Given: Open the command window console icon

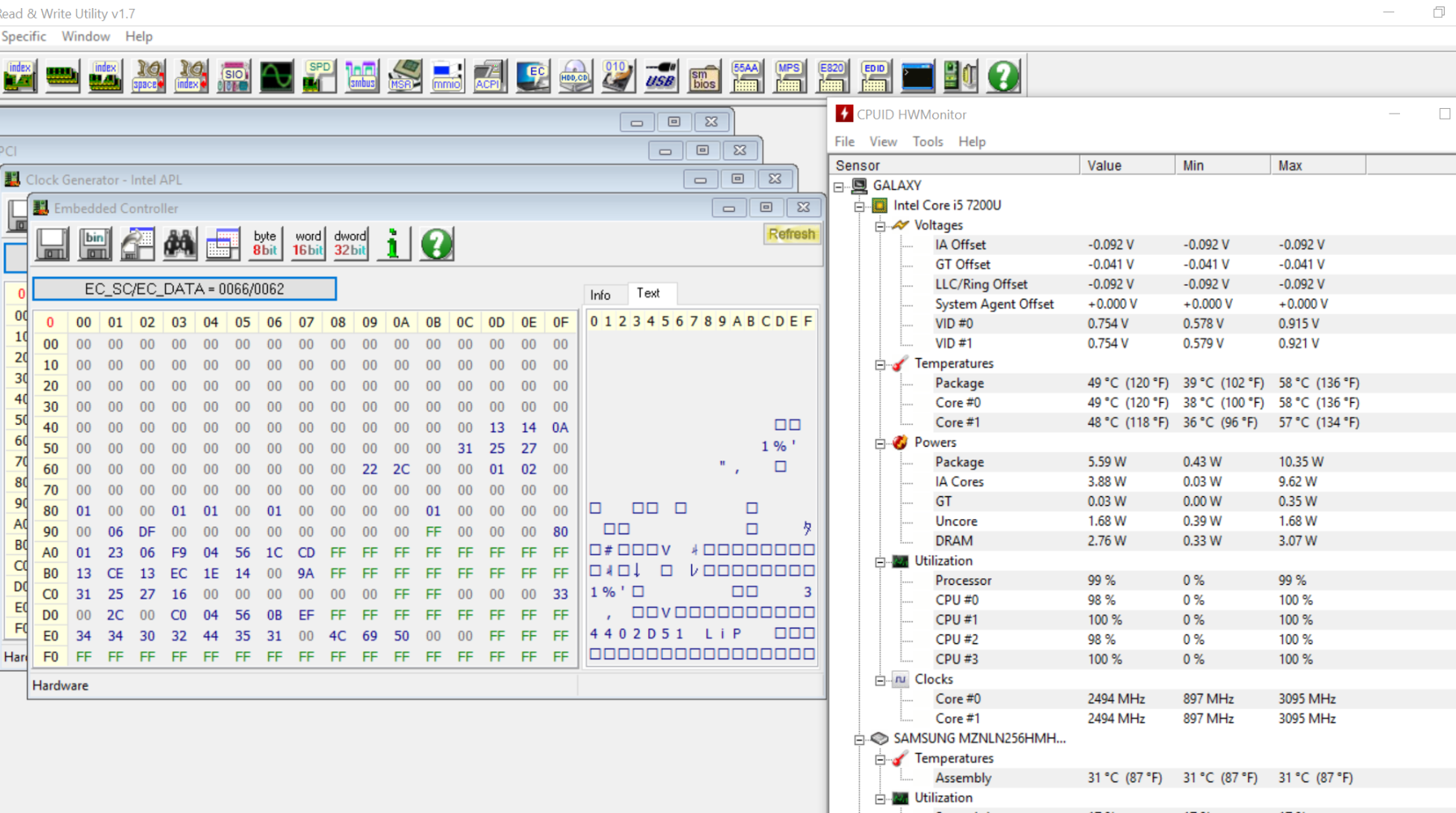Looking at the screenshot, I should coord(918,76).
